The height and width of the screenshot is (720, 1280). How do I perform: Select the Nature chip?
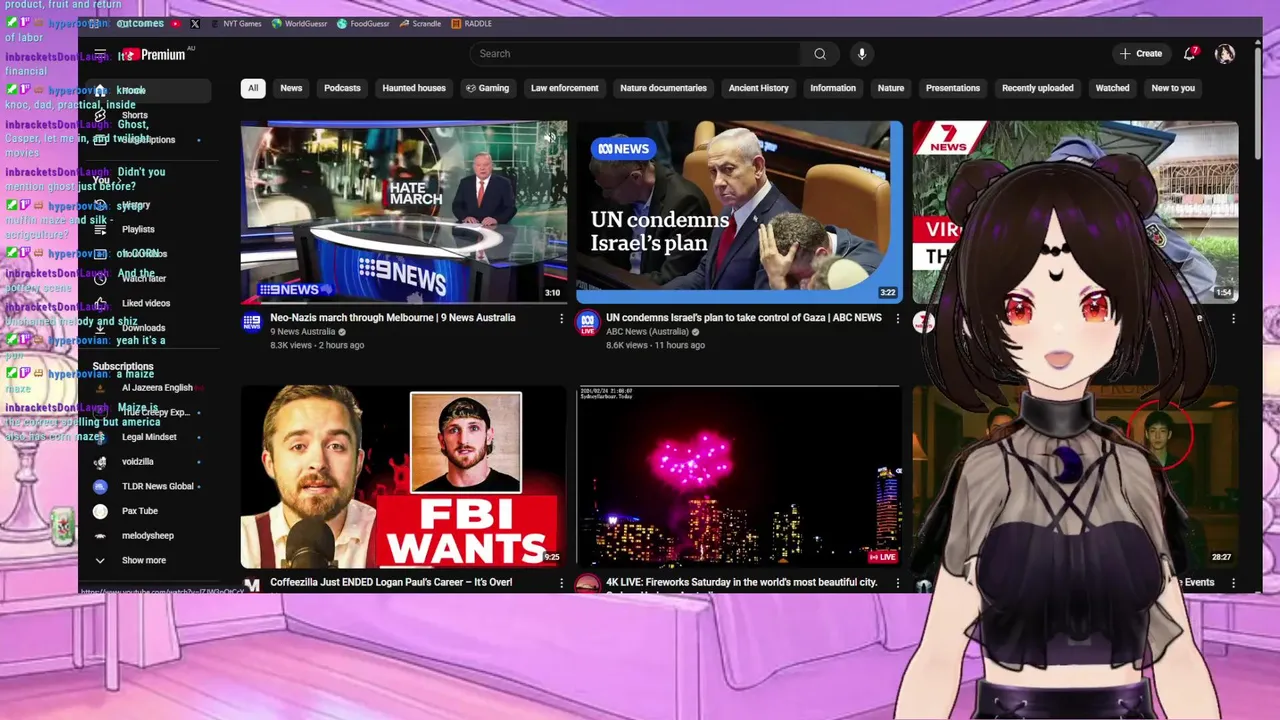[891, 88]
